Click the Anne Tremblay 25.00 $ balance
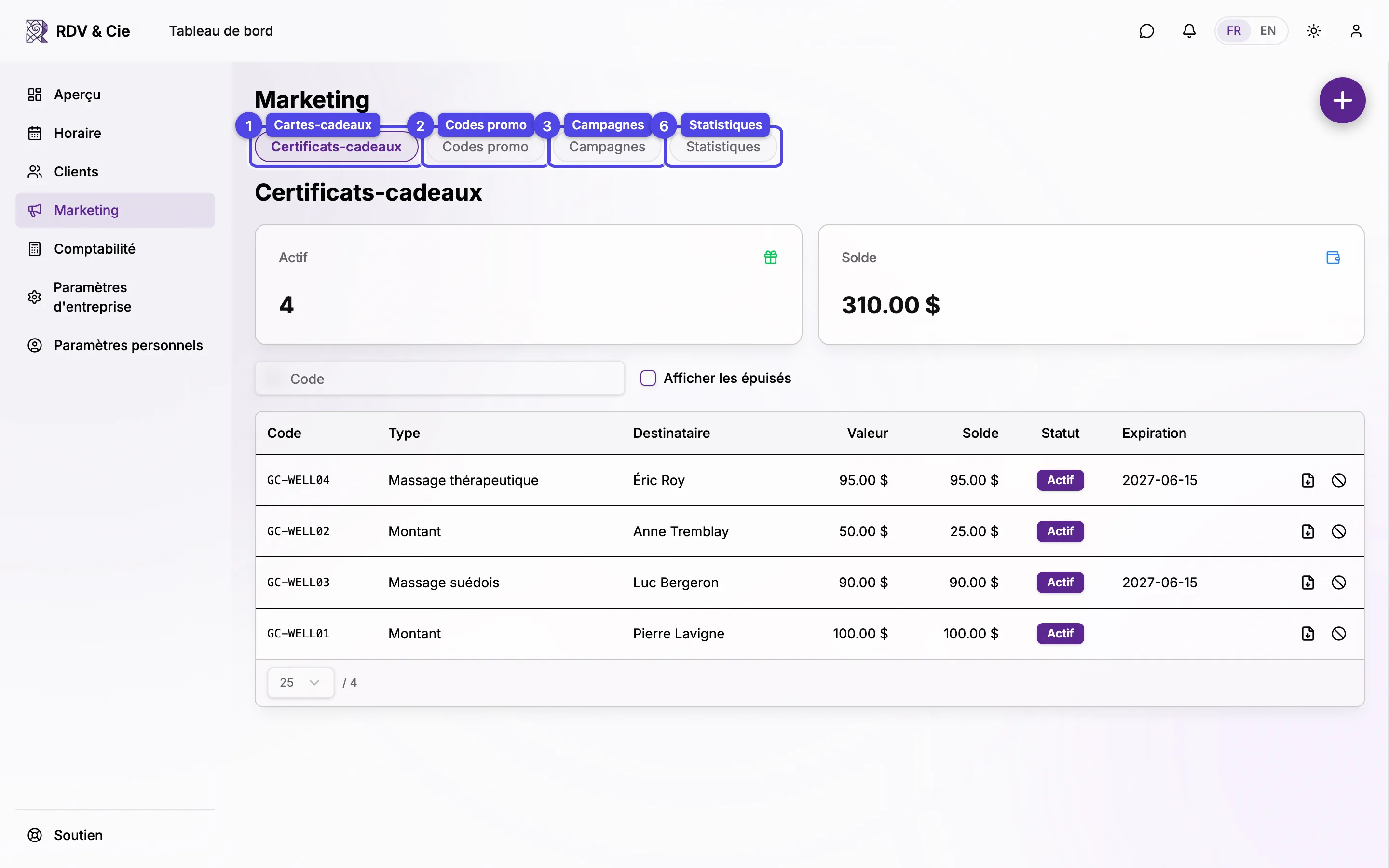Image resolution: width=1389 pixels, height=868 pixels. coord(974,531)
